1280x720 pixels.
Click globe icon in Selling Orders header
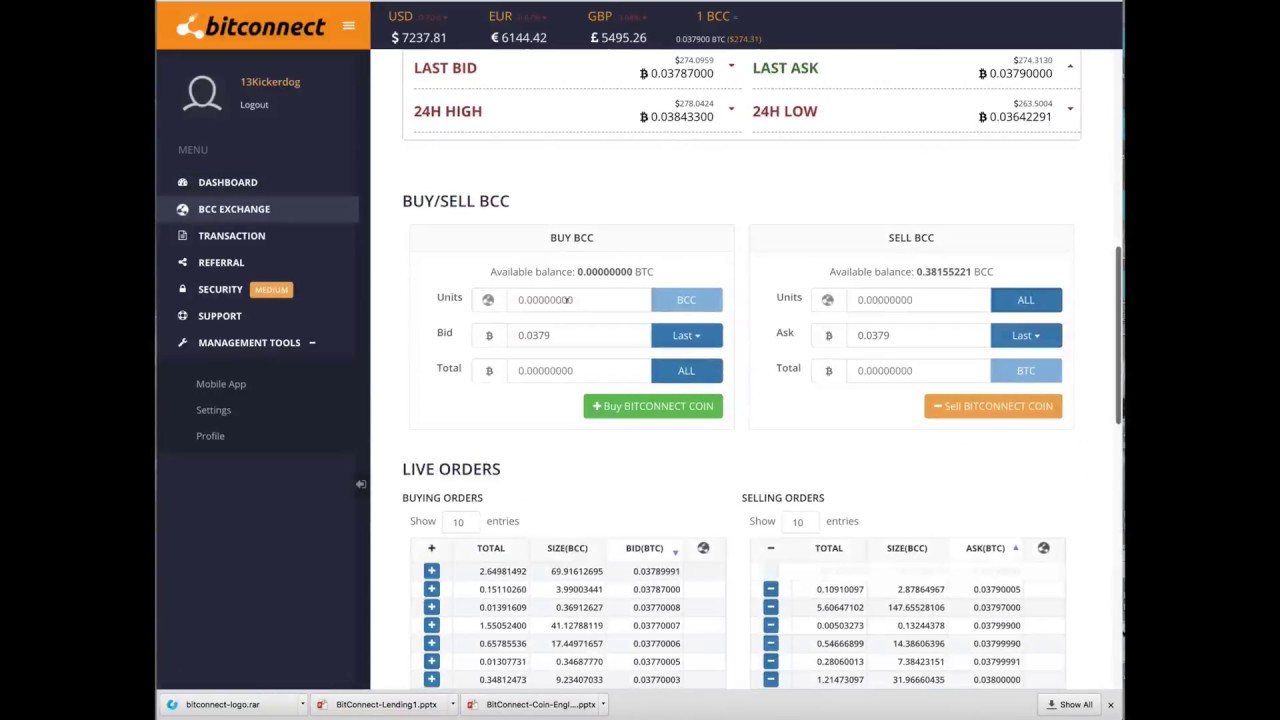click(1043, 548)
